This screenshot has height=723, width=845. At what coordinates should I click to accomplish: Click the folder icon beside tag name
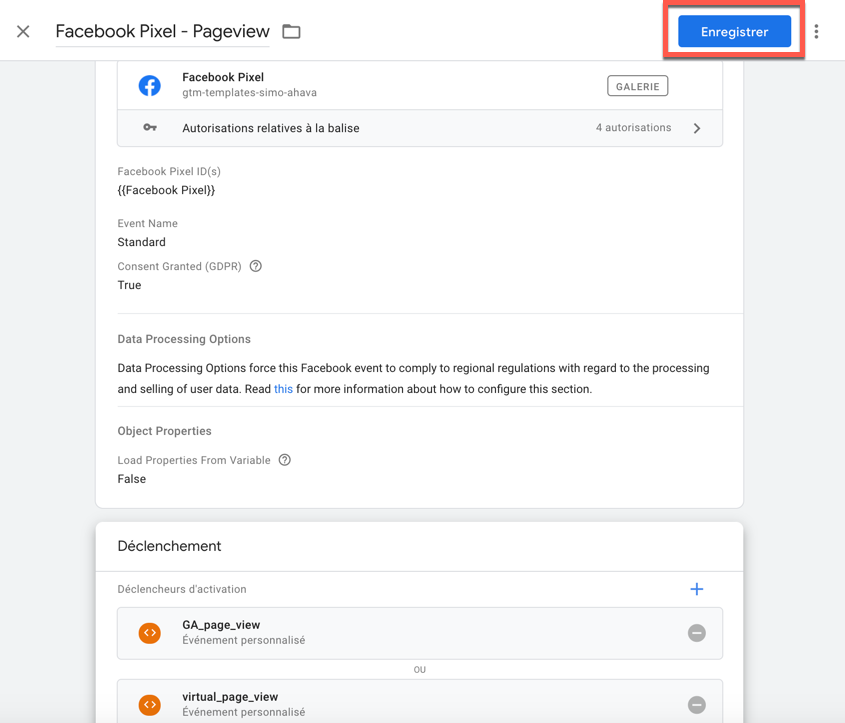pos(291,32)
